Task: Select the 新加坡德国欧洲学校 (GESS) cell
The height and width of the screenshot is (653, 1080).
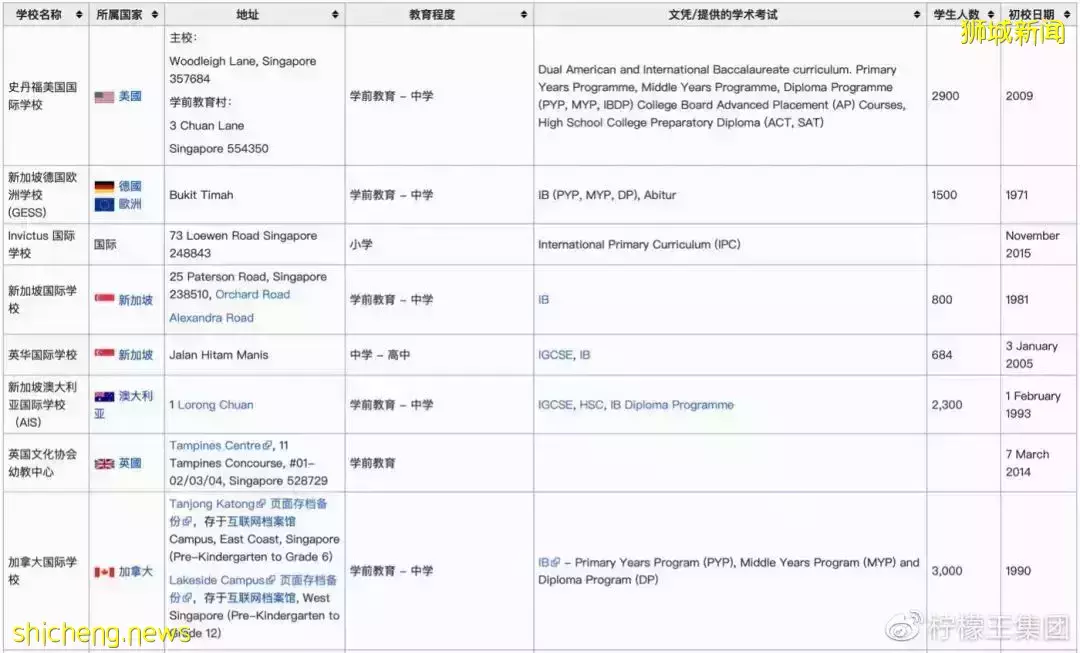Action: [x=46, y=195]
